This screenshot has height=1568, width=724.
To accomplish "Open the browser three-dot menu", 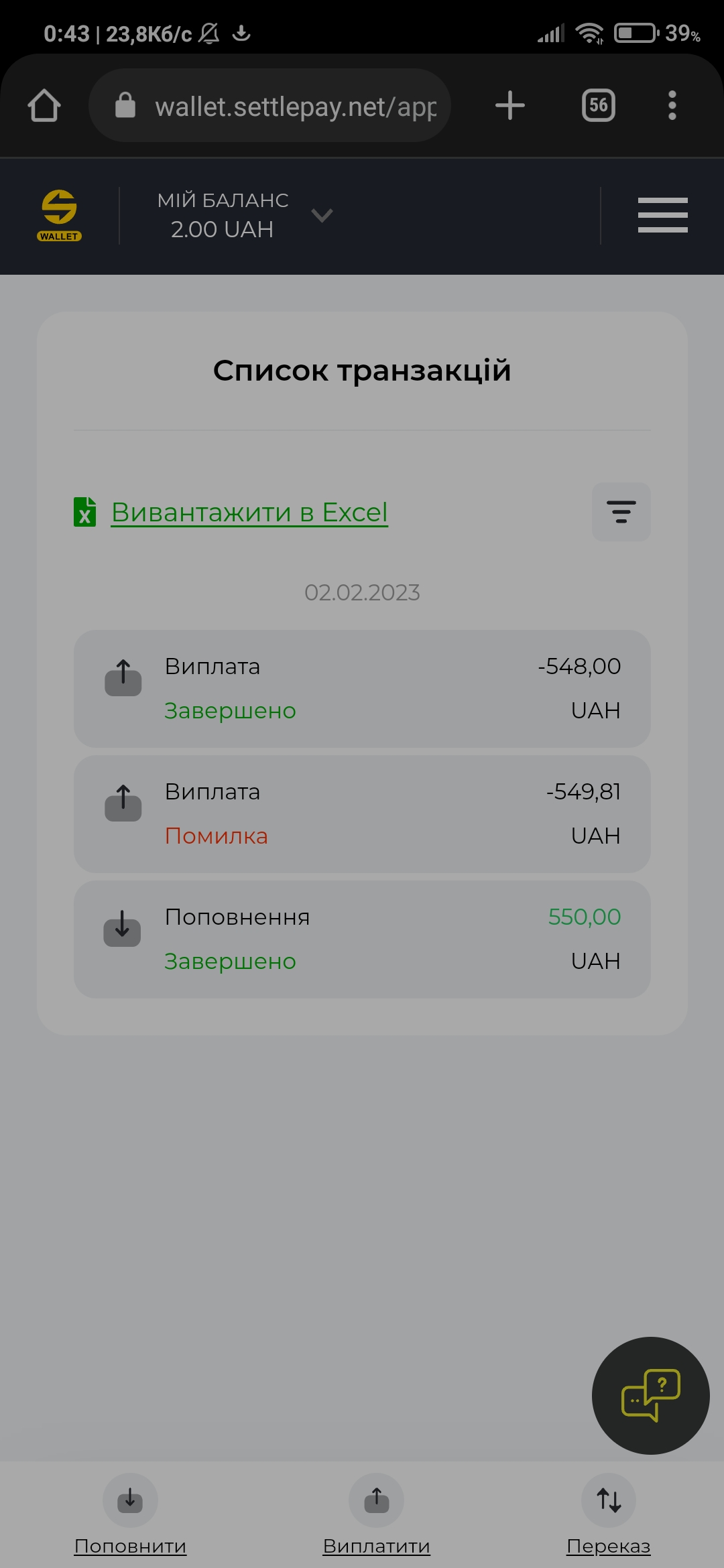I will pos(672,105).
